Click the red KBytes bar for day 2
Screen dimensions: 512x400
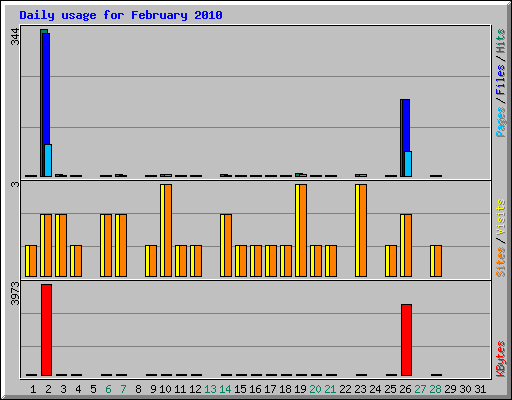[46, 330]
